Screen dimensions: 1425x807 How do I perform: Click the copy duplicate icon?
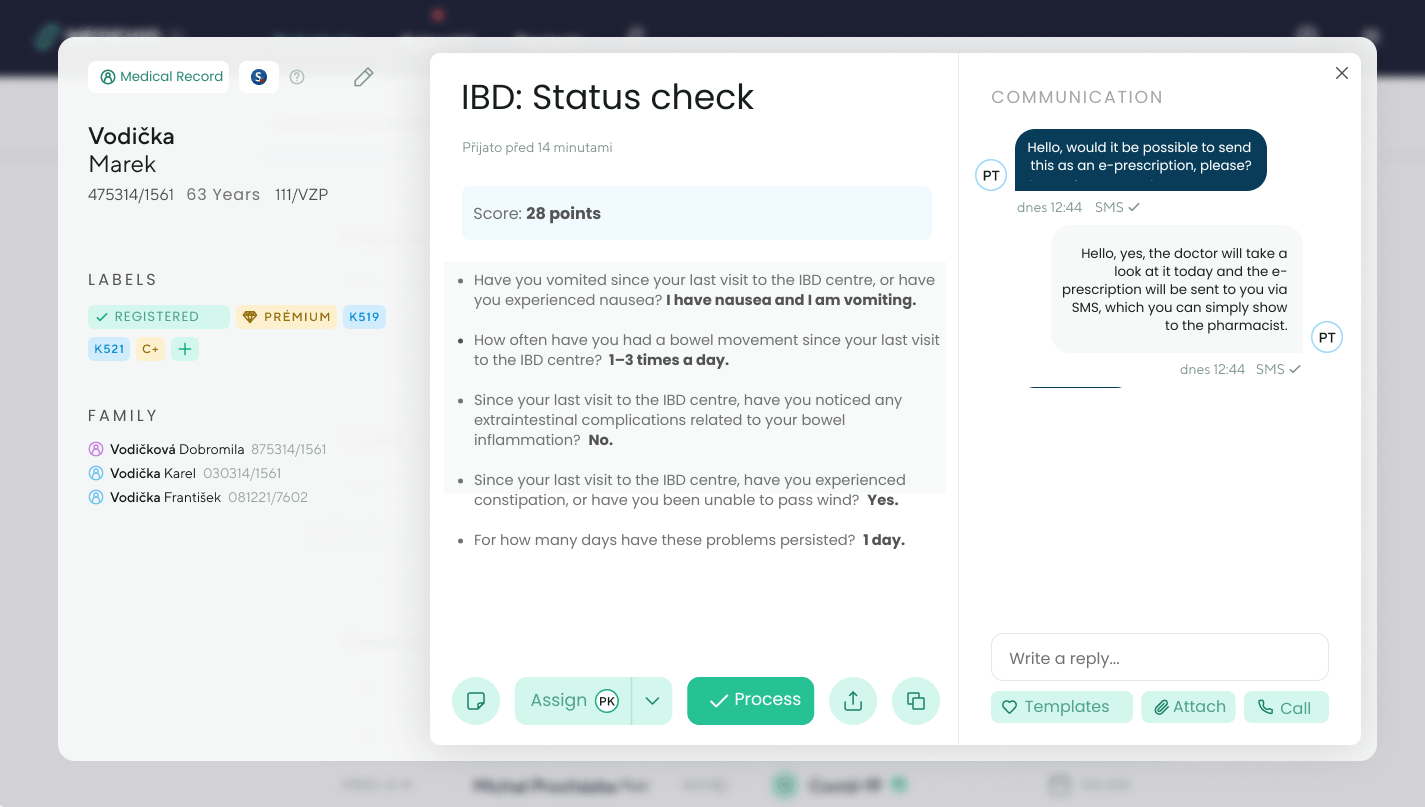pyautogui.click(x=915, y=701)
